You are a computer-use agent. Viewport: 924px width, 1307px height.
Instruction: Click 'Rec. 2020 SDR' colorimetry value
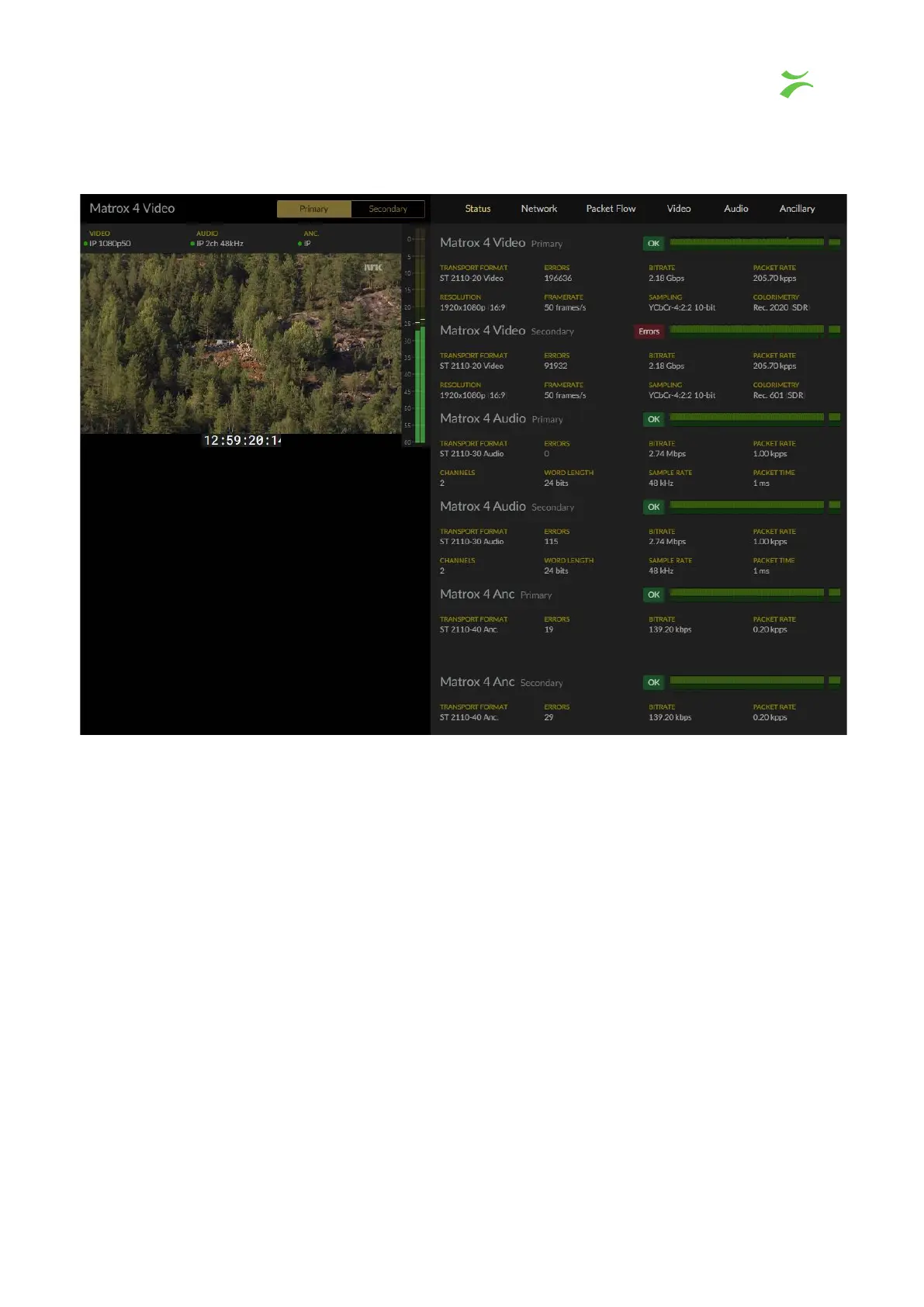[780, 307]
